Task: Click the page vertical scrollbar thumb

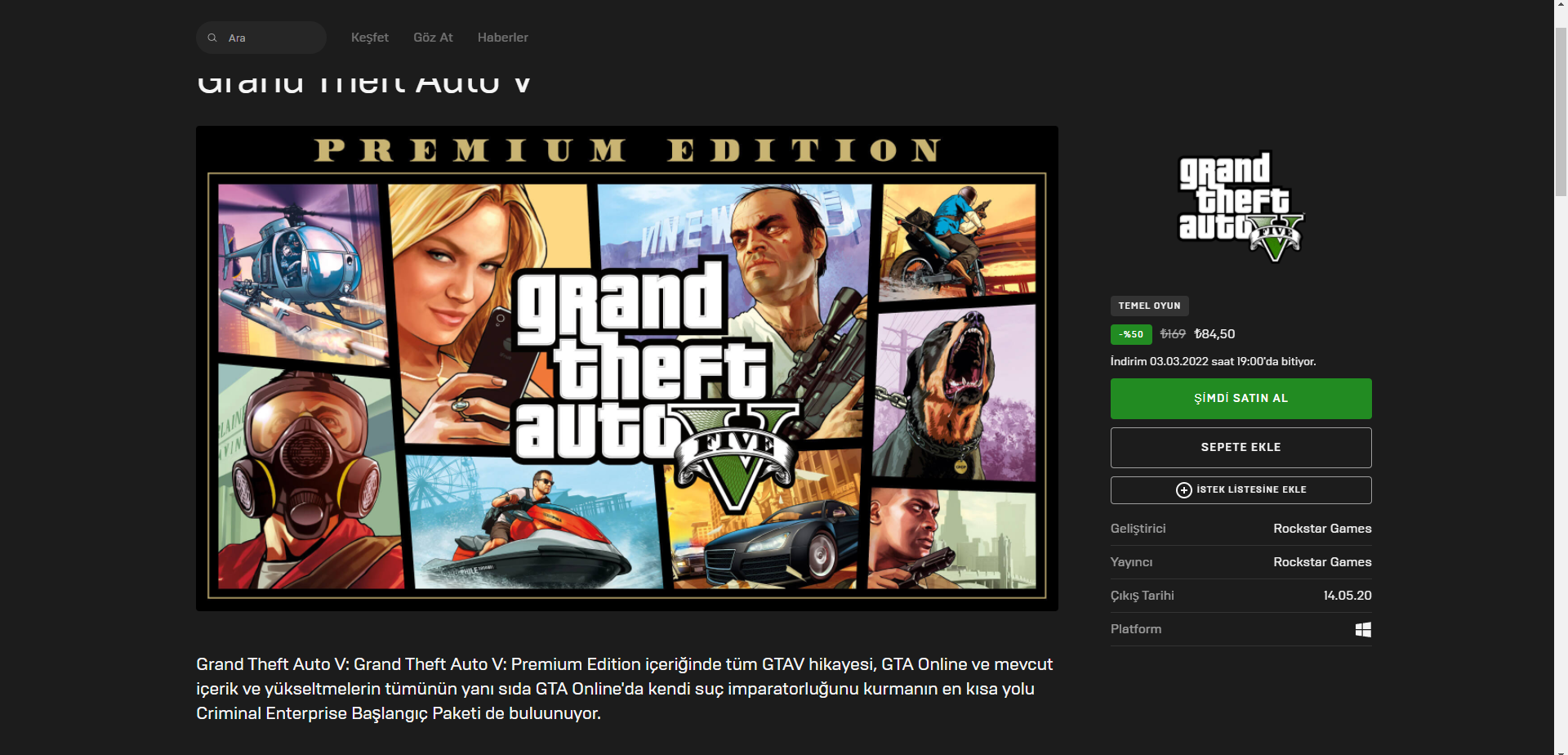Action: 1561,113
